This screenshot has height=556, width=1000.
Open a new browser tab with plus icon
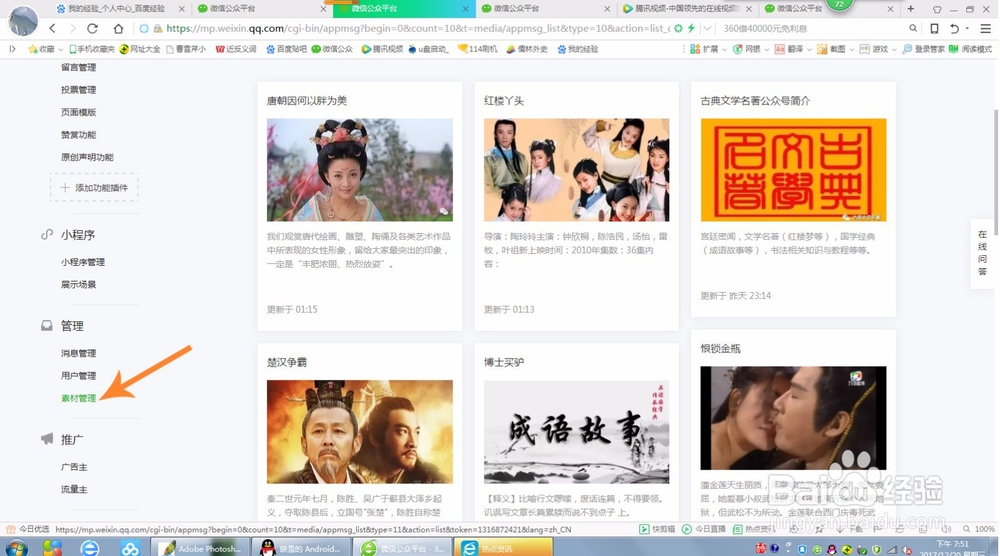[x=911, y=8]
